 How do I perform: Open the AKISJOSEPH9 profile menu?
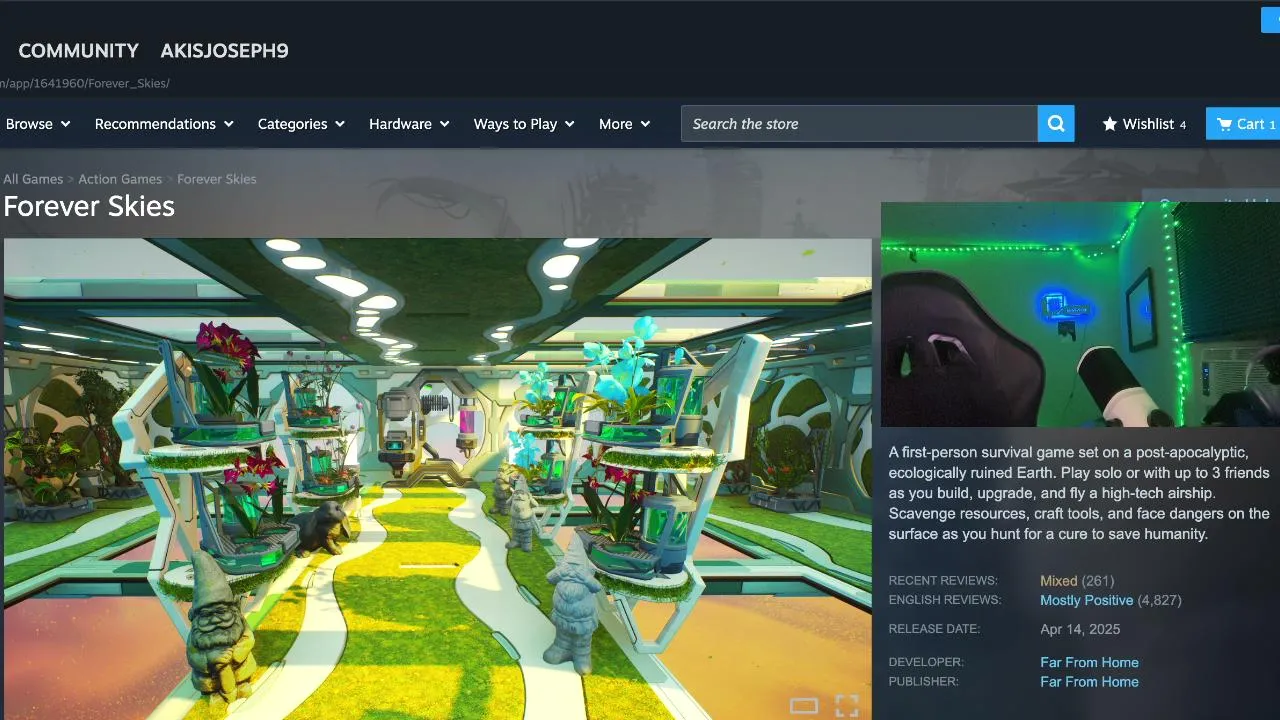(224, 51)
